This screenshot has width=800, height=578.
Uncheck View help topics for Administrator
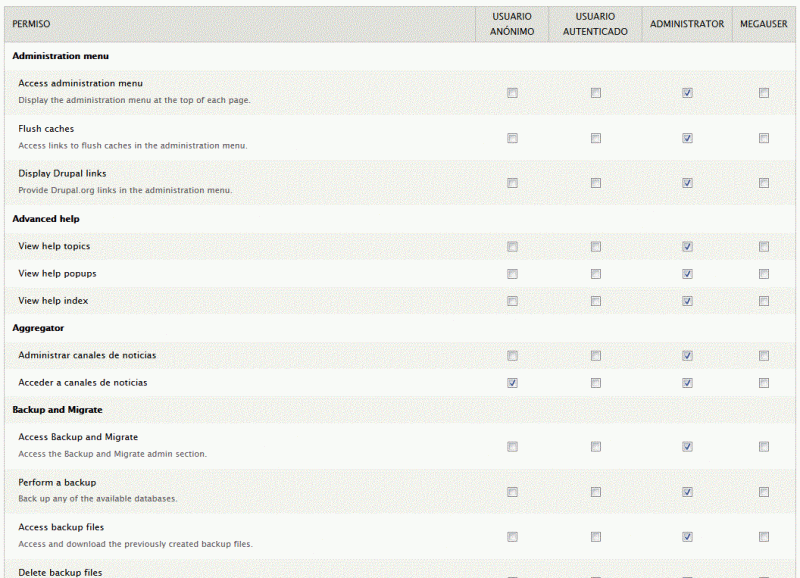(687, 246)
